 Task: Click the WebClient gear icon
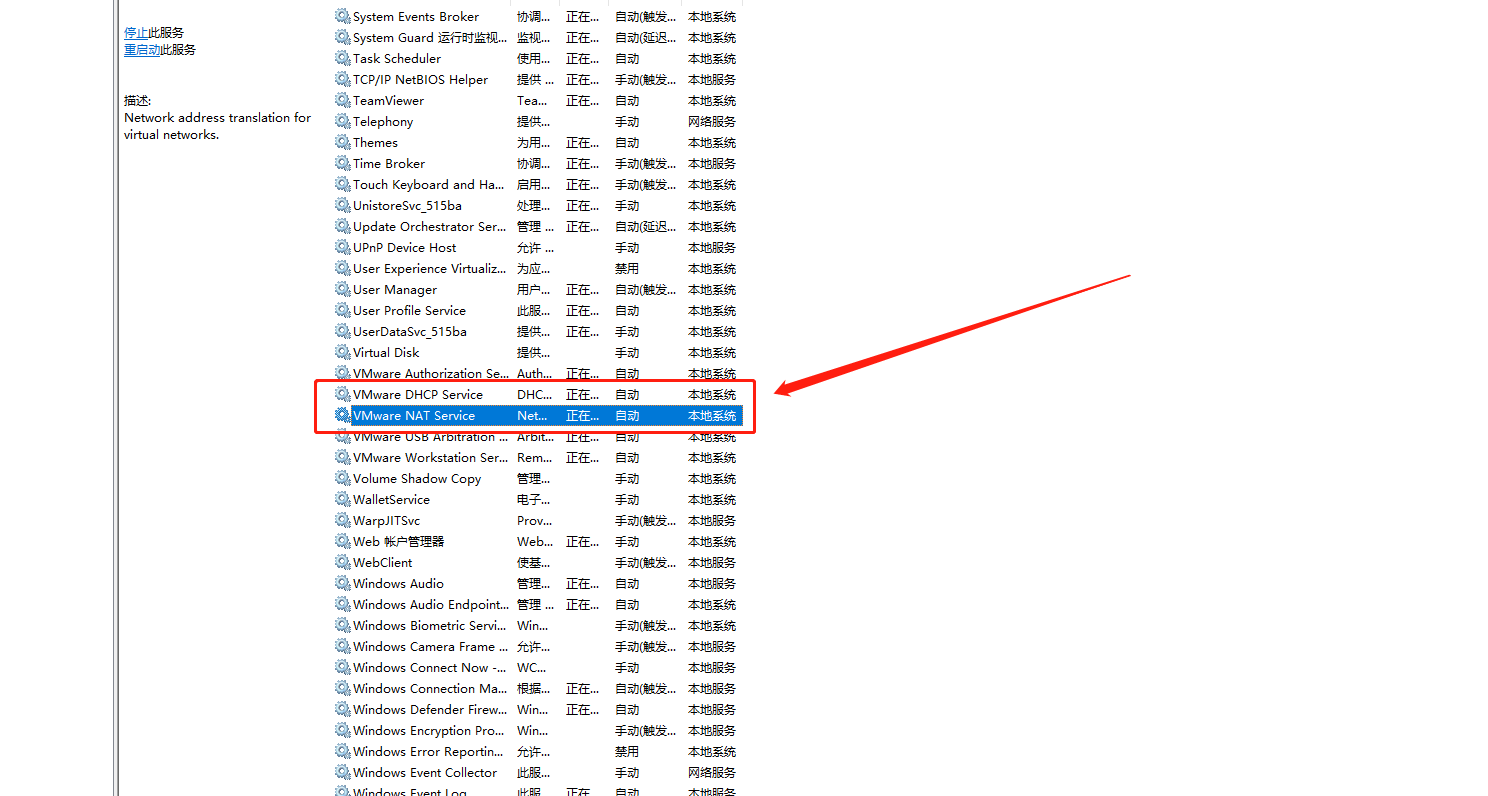coord(343,563)
